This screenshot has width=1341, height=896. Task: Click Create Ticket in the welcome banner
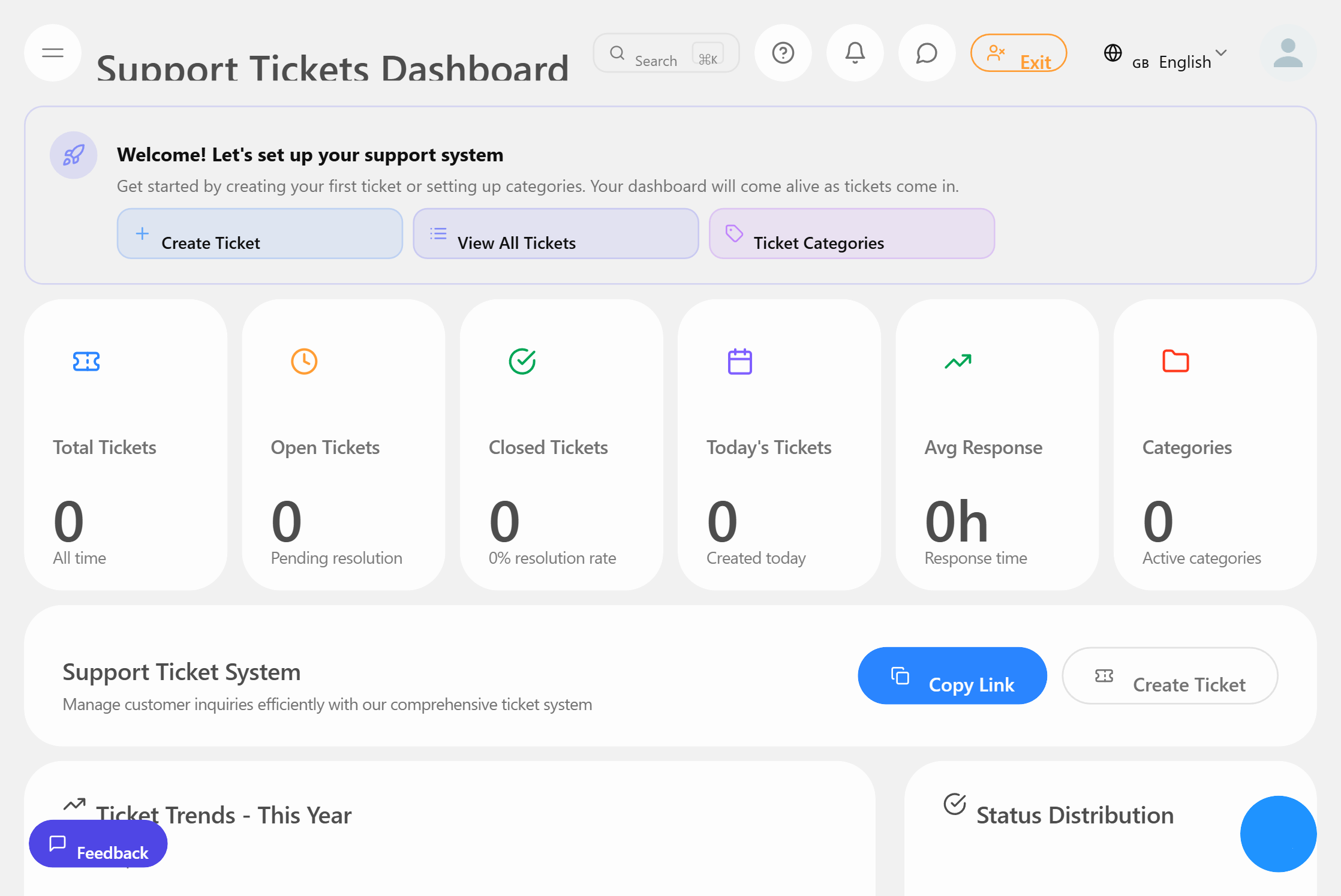[259, 234]
